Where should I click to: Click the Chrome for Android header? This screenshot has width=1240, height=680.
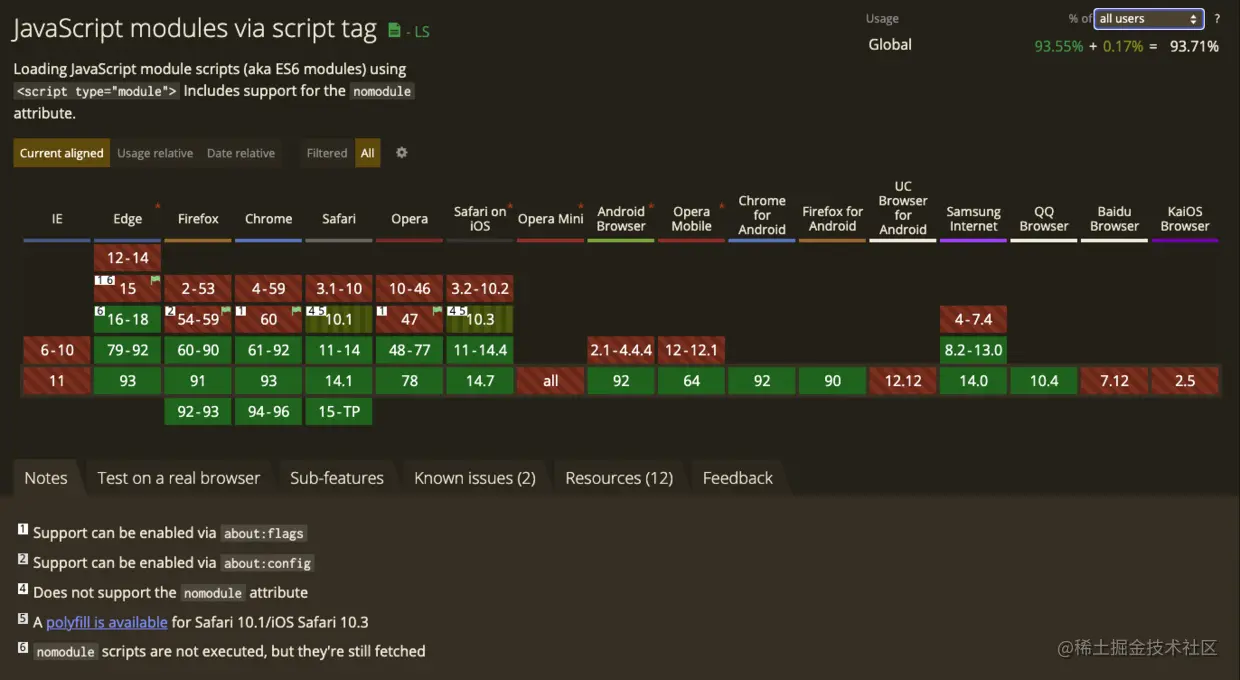coord(762,215)
